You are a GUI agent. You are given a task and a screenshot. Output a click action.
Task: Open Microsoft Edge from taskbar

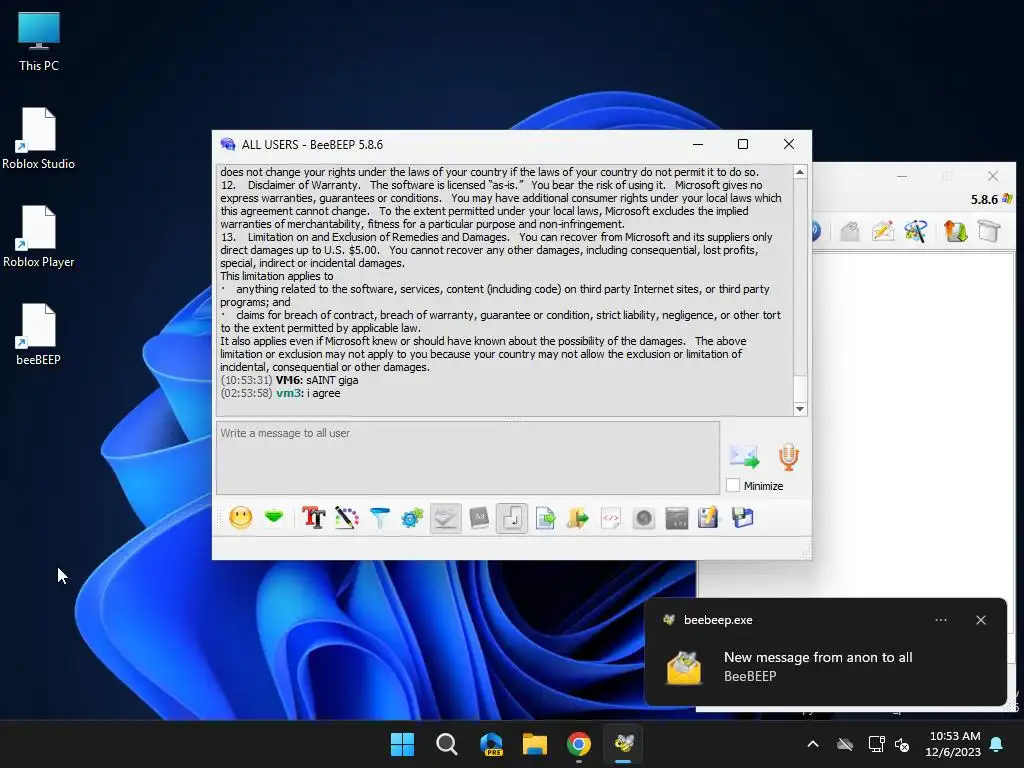[x=491, y=744]
